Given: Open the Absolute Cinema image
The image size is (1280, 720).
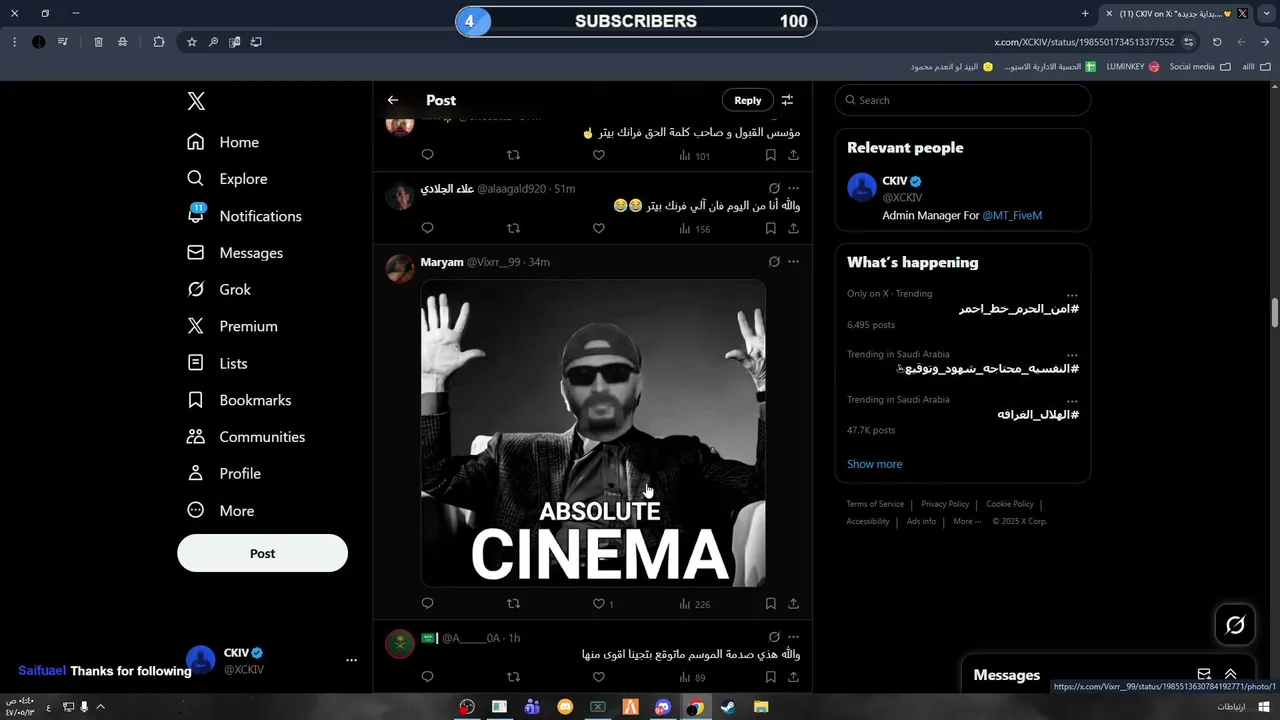Looking at the screenshot, I should (x=593, y=433).
